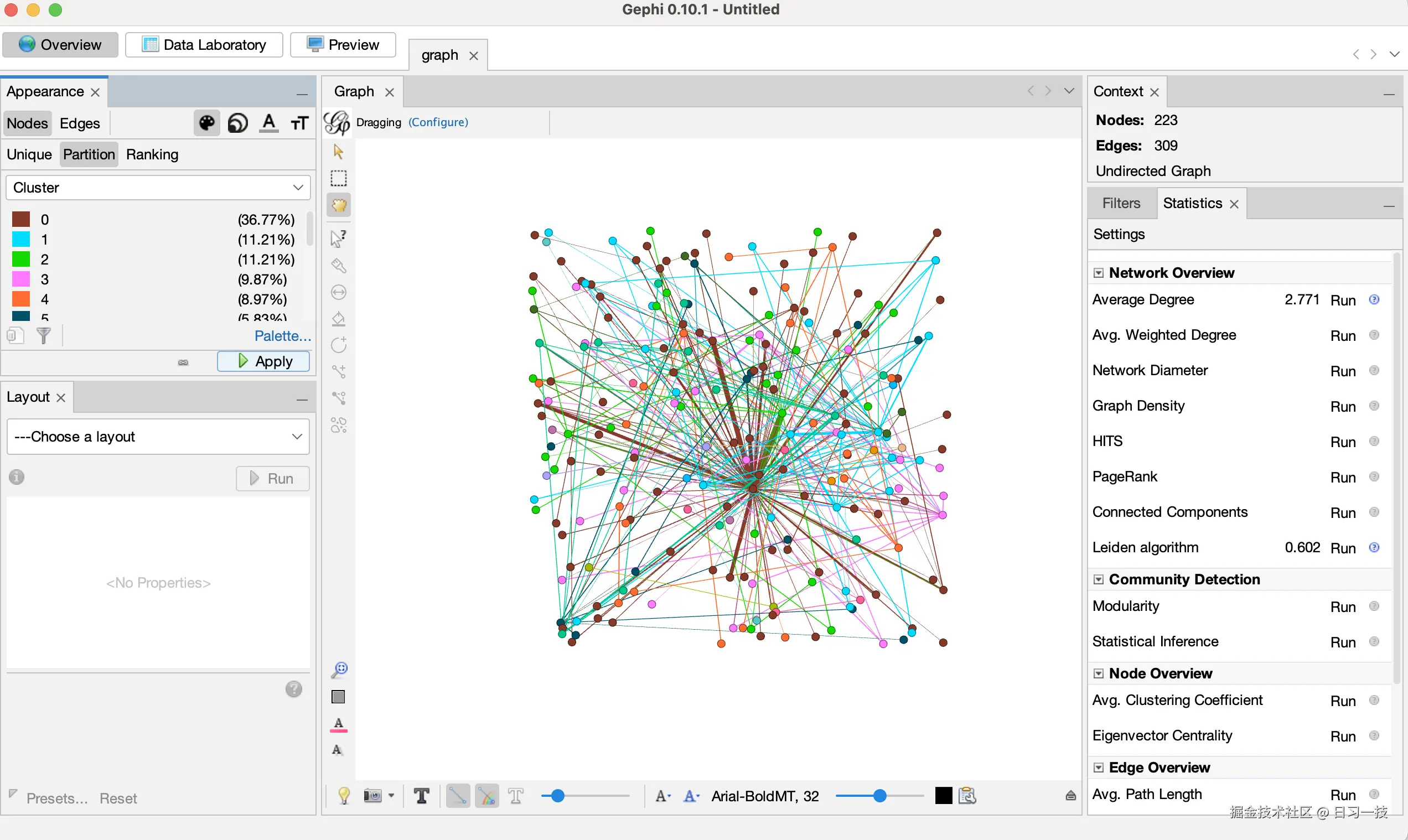Viewport: 1408px width, 840px height.
Task: Select the label size icon in Appearance
Action: pos(299,123)
